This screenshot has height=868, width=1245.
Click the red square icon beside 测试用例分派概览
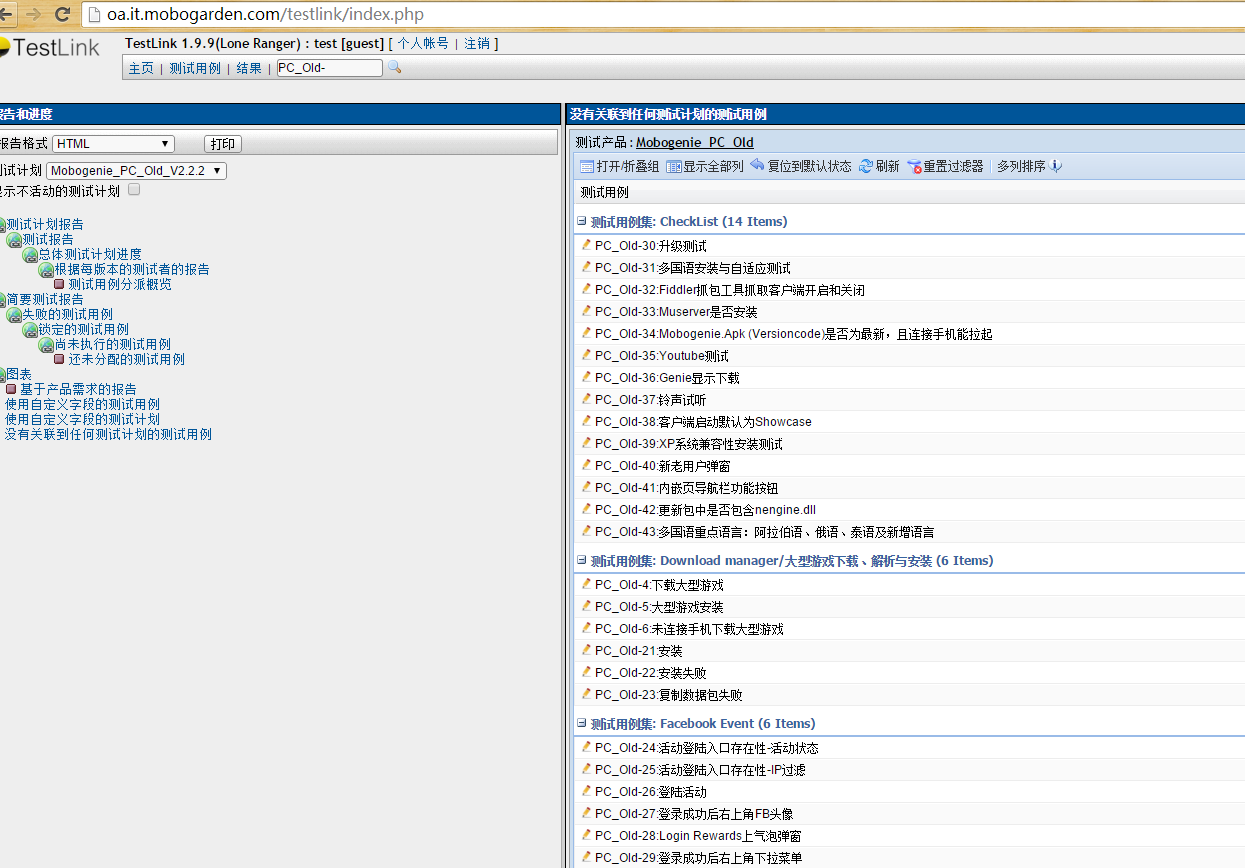pos(59,285)
